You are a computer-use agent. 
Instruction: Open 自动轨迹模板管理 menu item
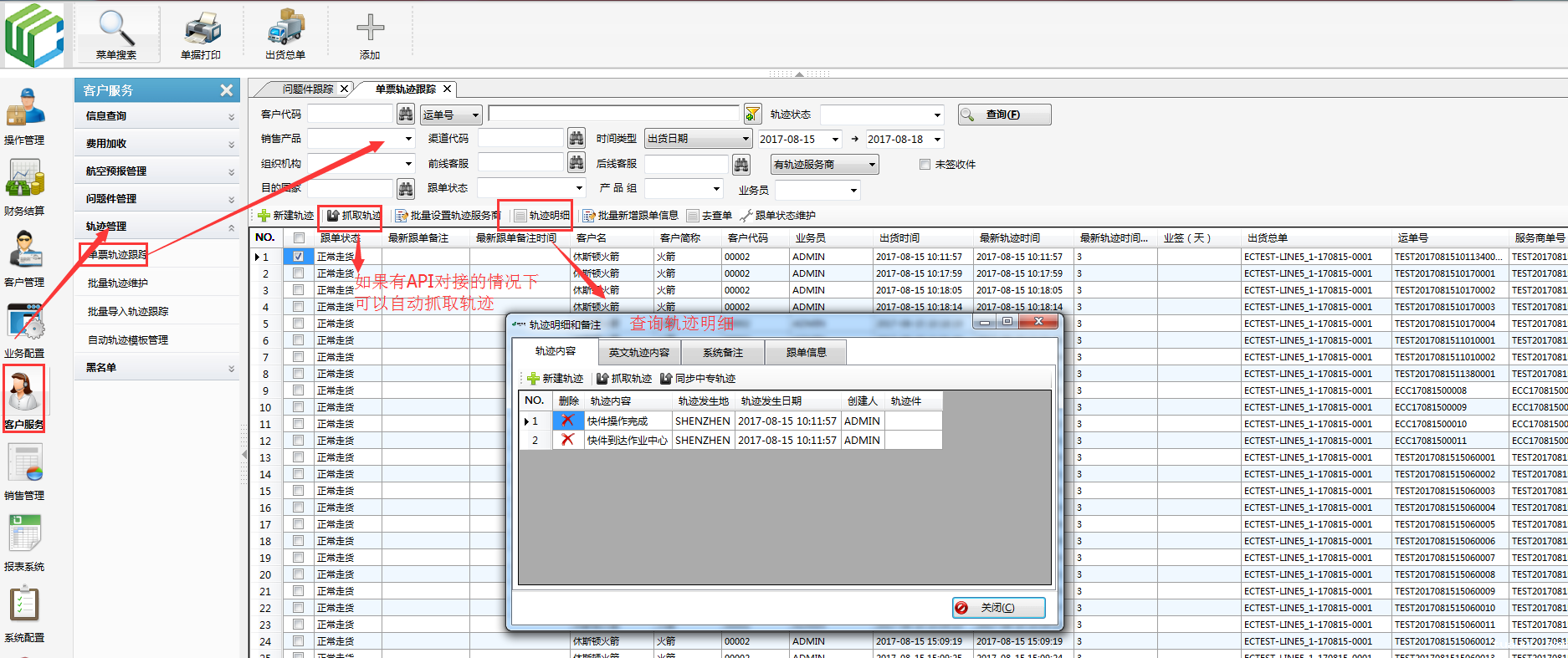click(128, 340)
